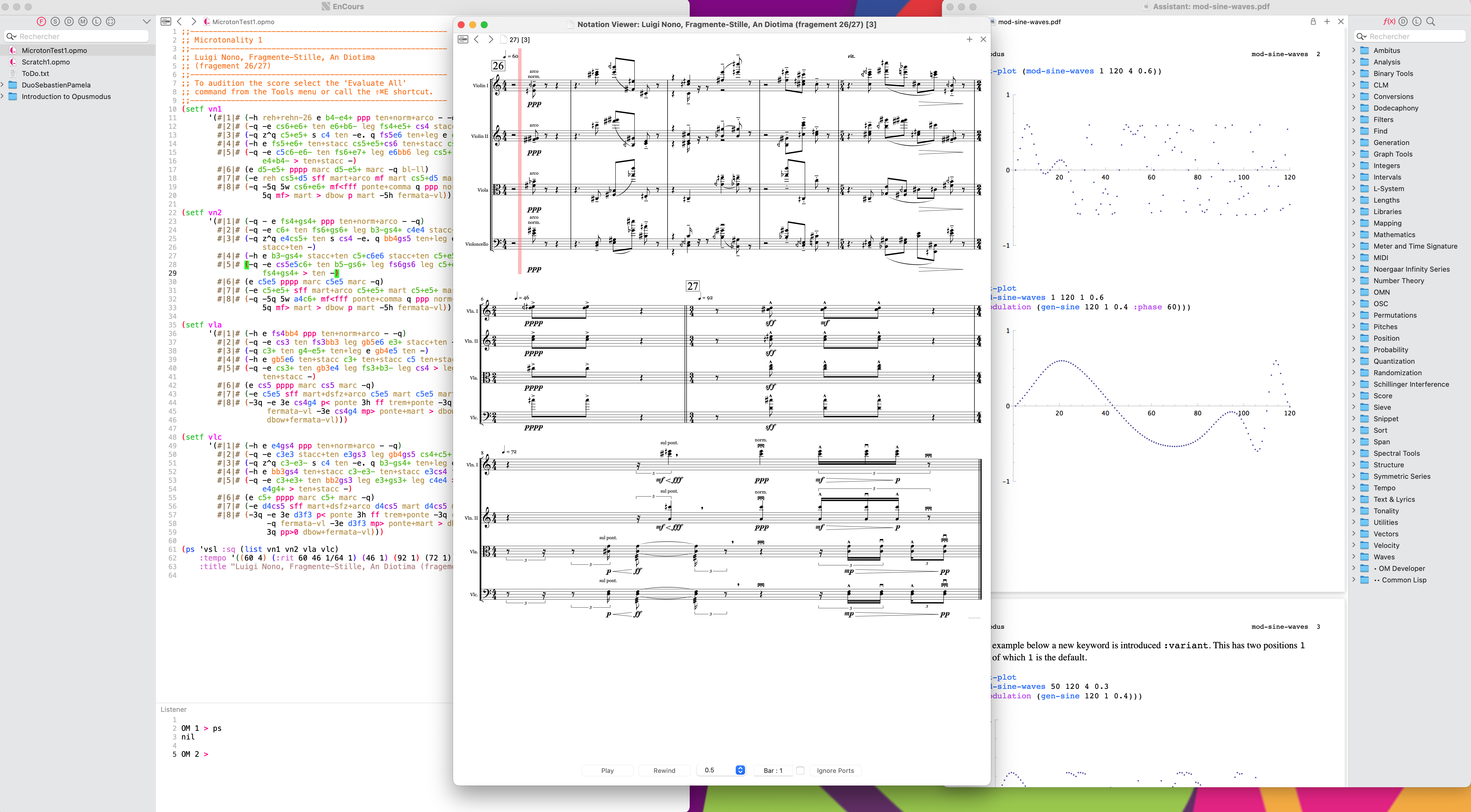The image size is (1471, 812).
Task: Click the lock icon in Assistant pane
Action: tap(1313, 22)
